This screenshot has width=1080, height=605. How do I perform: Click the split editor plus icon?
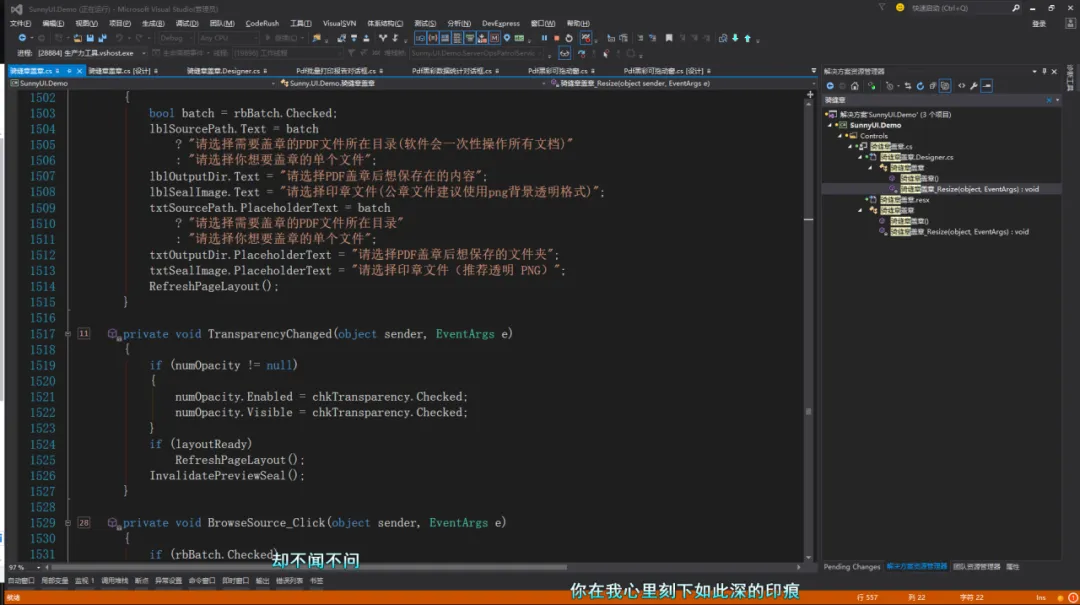[x=810, y=94]
